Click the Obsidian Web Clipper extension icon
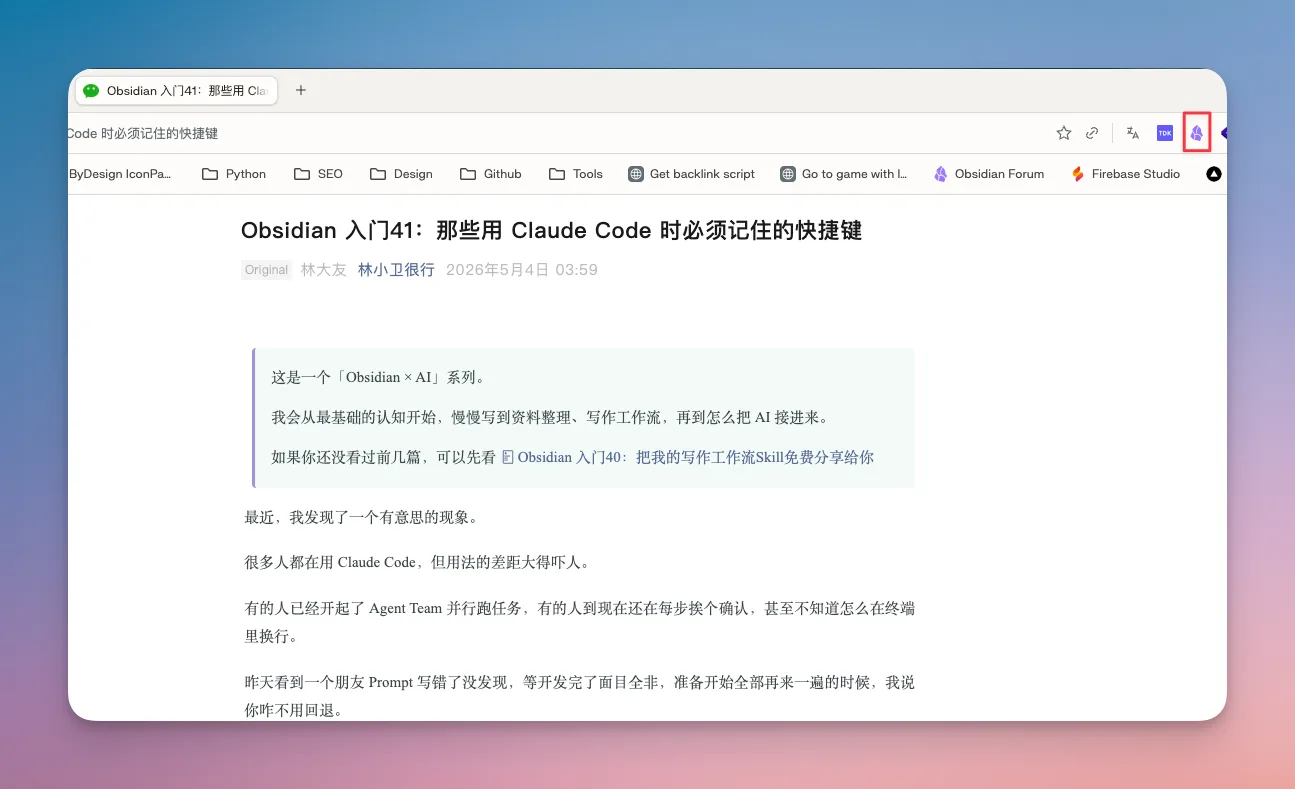The height and width of the screenshot is (789, 1295). click(x=1196, y=133)
